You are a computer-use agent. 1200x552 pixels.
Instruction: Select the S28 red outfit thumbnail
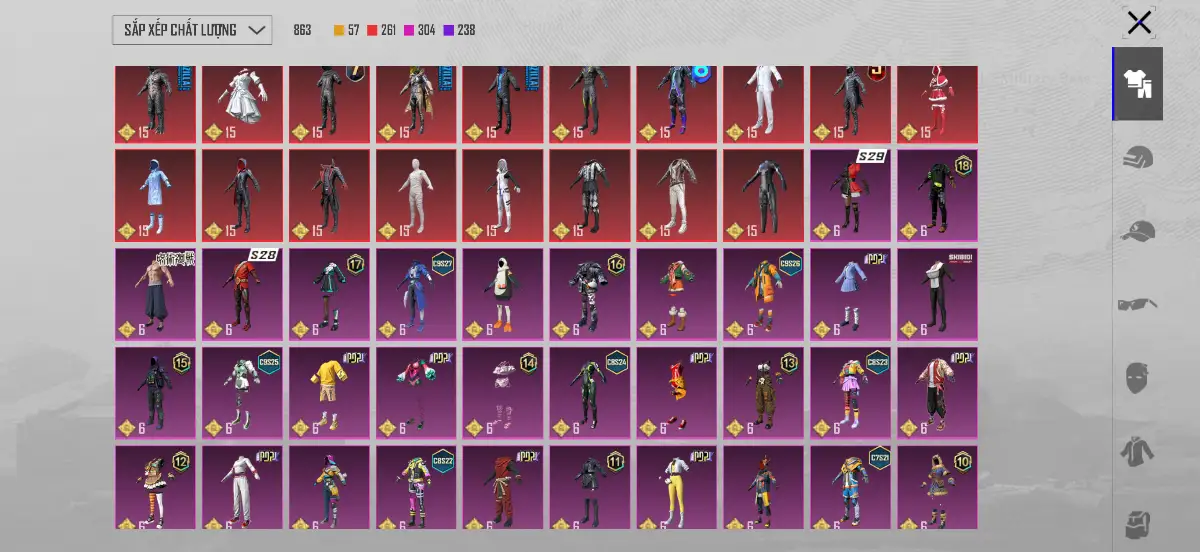tap(242, 294)
